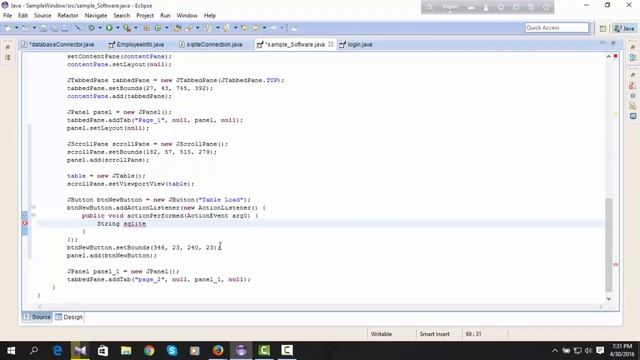Screen dimensions: 640x360
Task: Collapse the addActionListener code fold
Action: [x=33, y=207]
